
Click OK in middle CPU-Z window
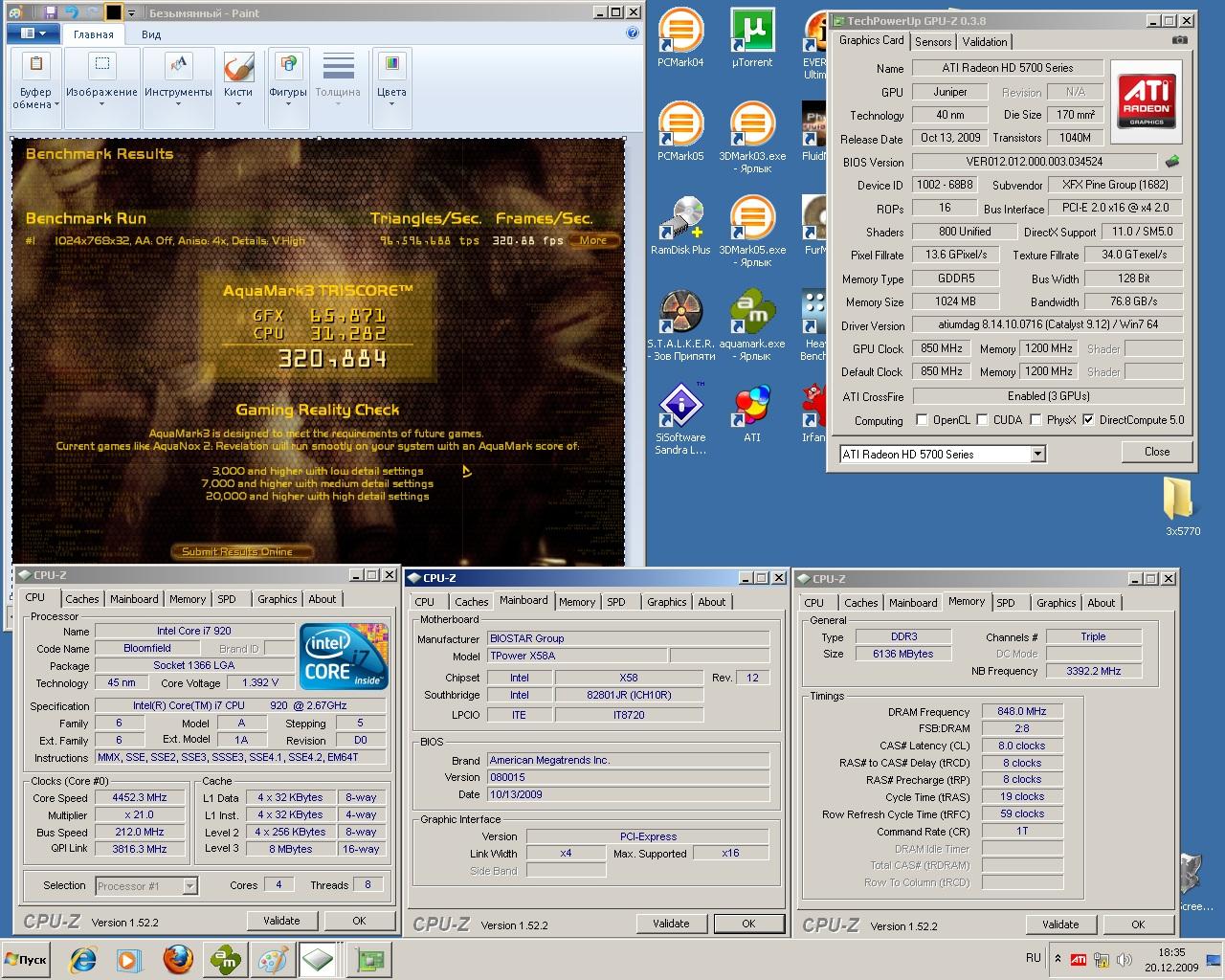[748, 924]
